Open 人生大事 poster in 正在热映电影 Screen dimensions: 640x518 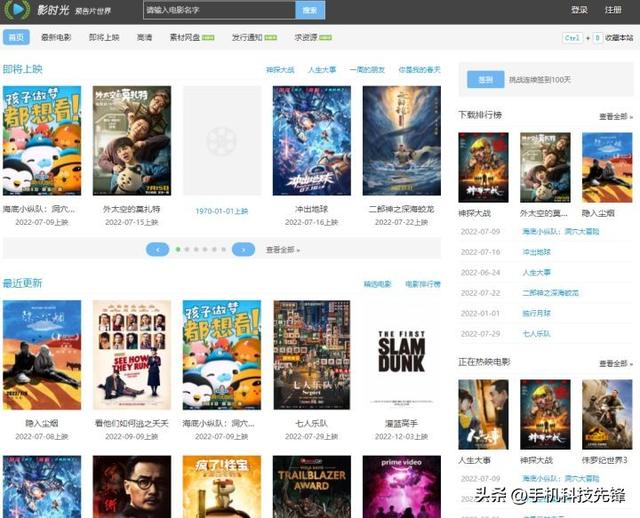coord(483,414)
